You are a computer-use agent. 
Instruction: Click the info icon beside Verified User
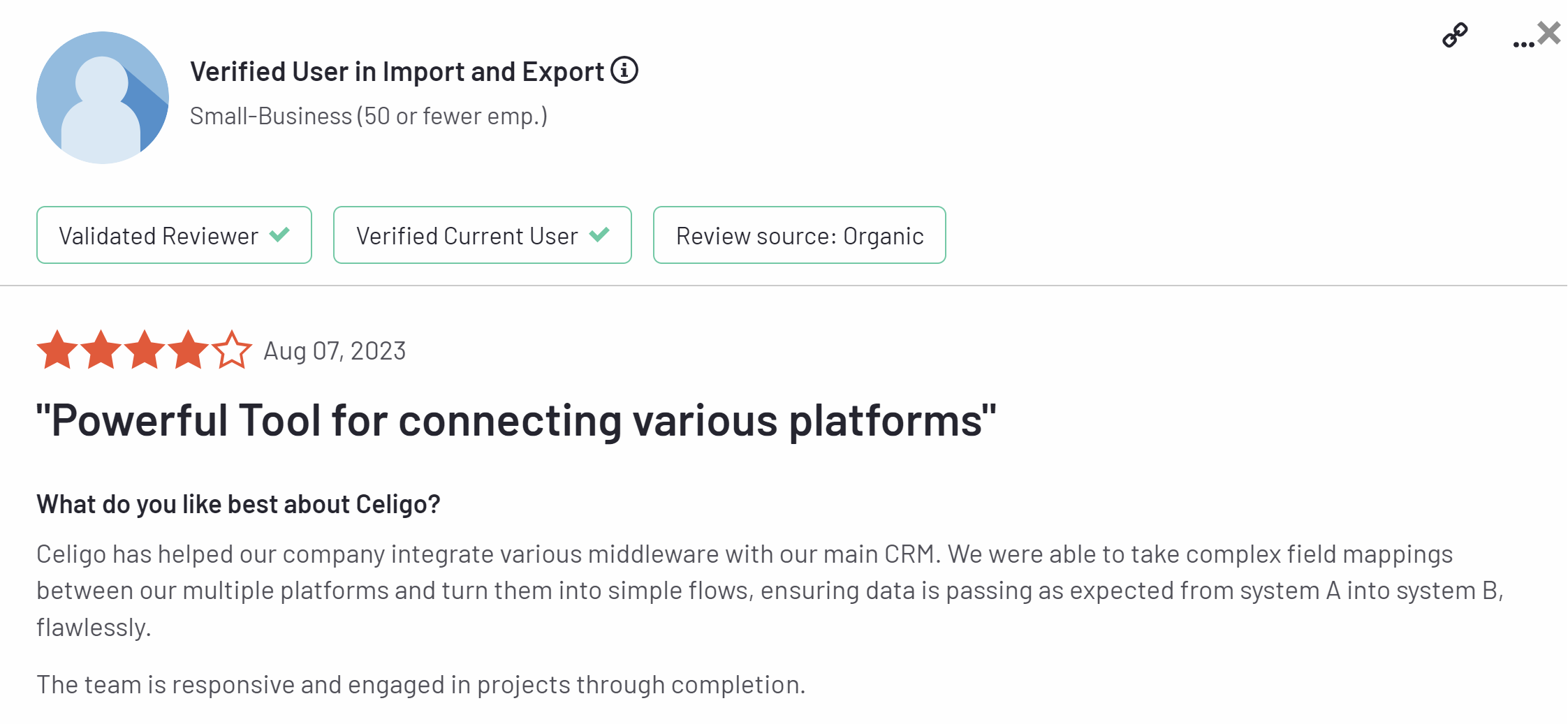pos(624,70)
